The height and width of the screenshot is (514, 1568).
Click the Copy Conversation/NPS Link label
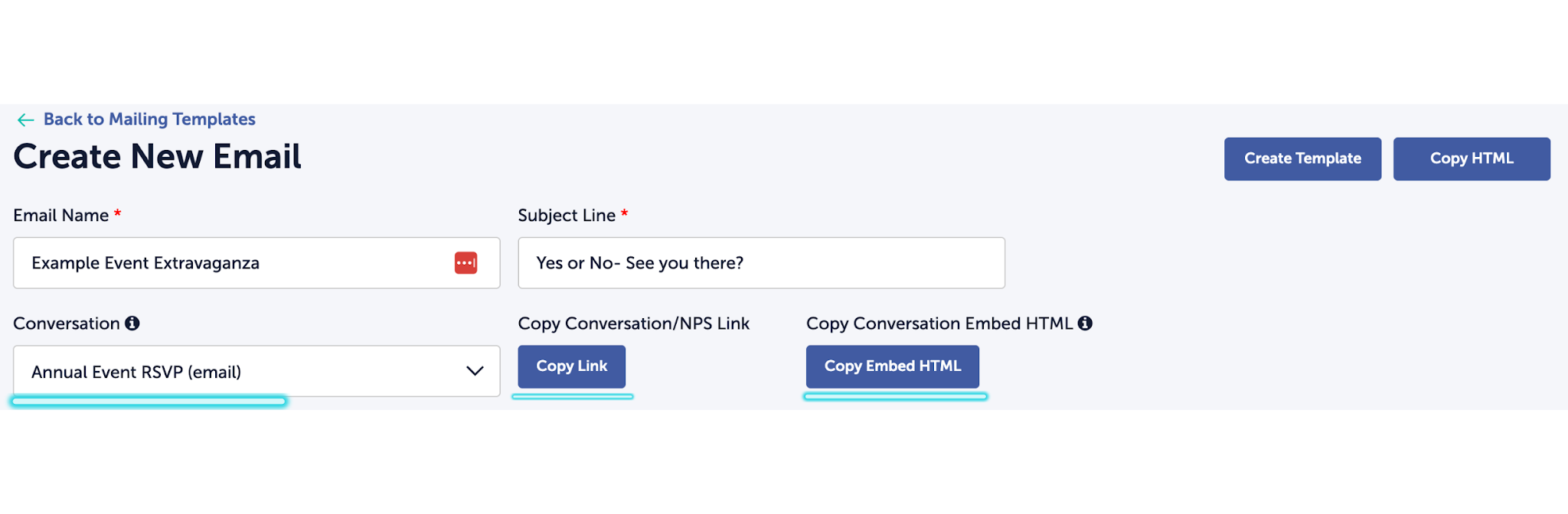tap(633, 324)
